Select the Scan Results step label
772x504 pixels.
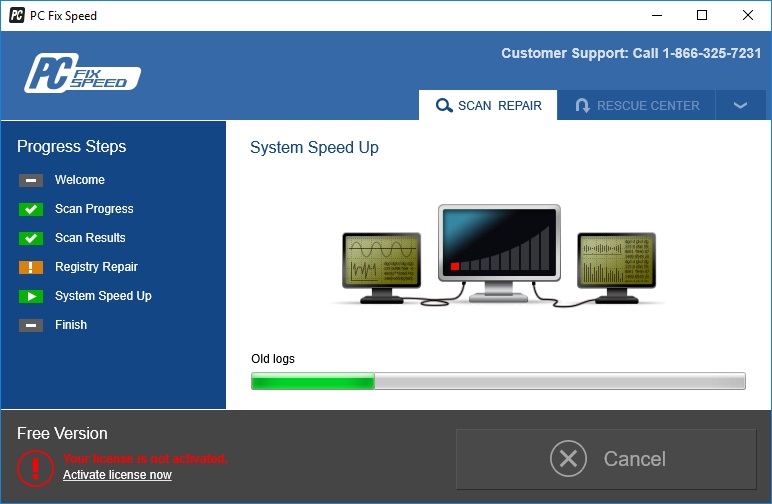[90, 238]
